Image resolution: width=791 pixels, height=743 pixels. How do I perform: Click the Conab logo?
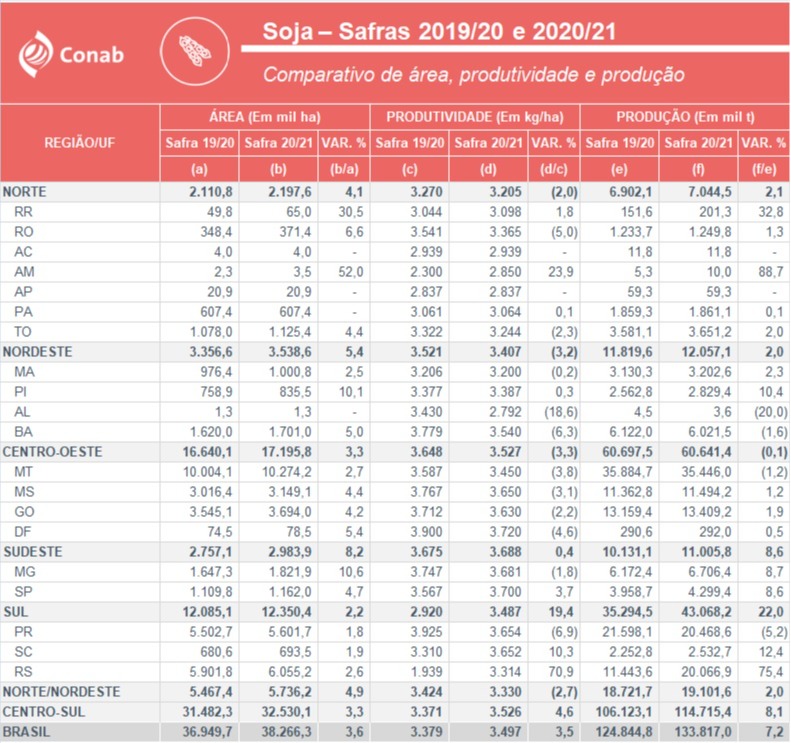[x=72, y=52]
